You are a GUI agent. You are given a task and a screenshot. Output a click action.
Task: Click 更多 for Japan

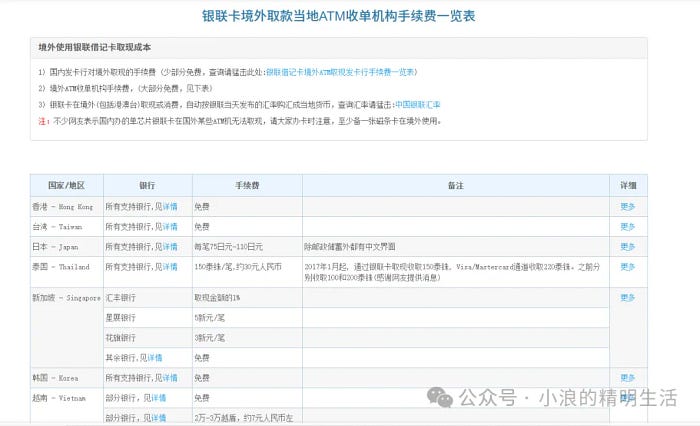point(628,246)
